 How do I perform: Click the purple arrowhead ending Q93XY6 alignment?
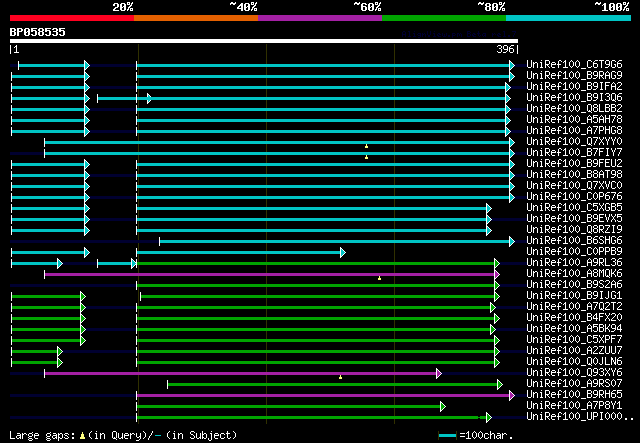click(439, 374)
